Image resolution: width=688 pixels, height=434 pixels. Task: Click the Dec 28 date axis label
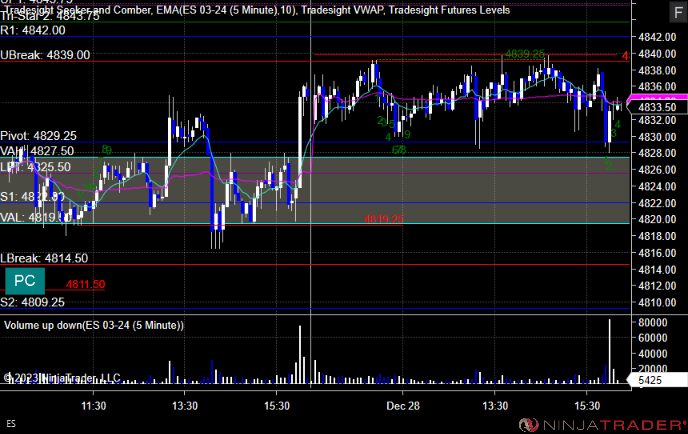(403, 406)
